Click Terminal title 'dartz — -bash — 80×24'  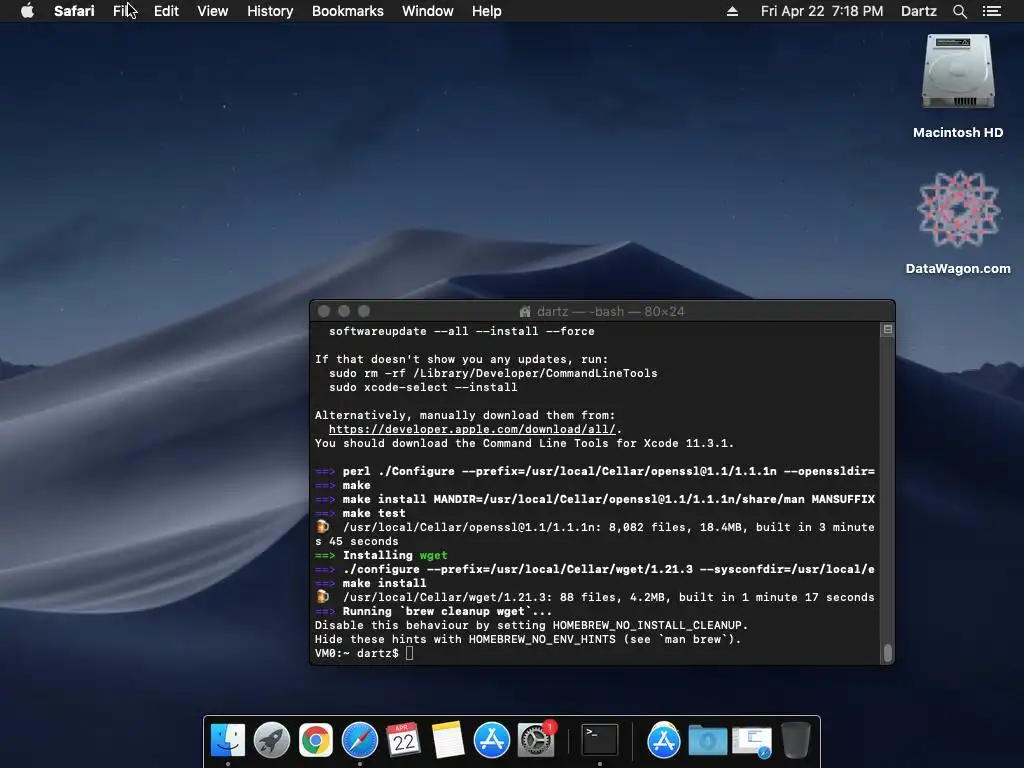pyautogui.click(x=610, y=312)
